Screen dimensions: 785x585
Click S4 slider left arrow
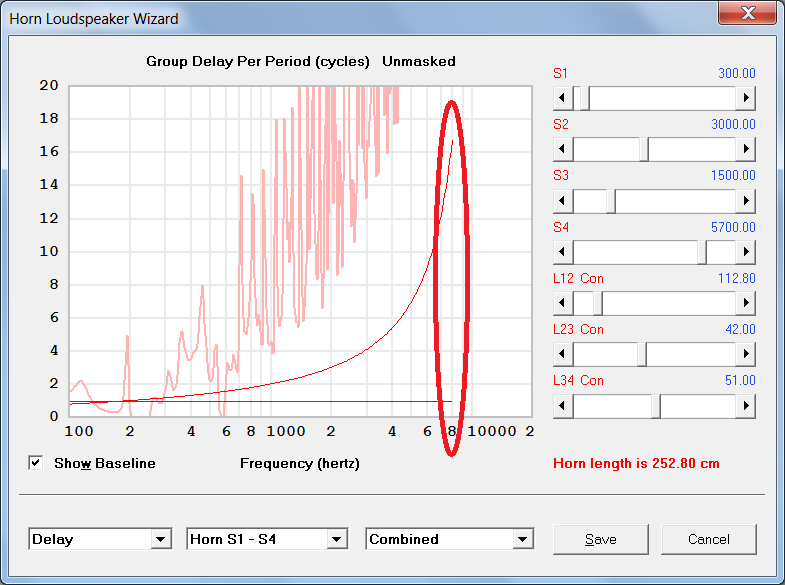coord(563,252)
